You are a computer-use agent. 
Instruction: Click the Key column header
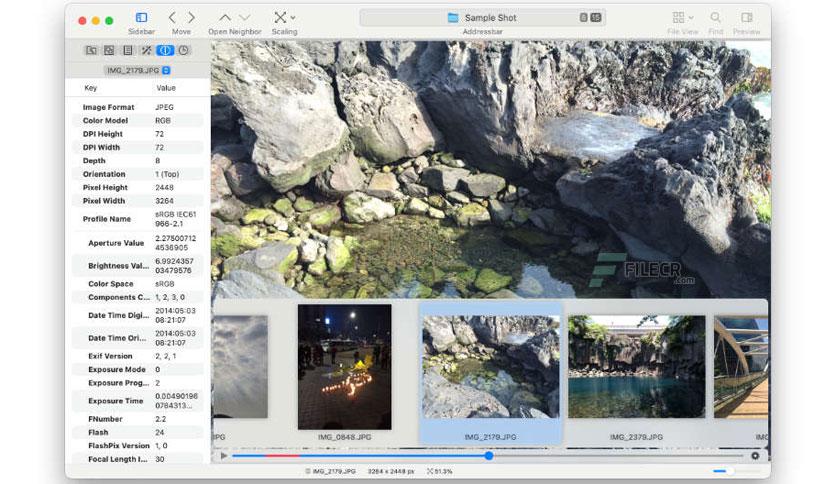tap(91, 88)
